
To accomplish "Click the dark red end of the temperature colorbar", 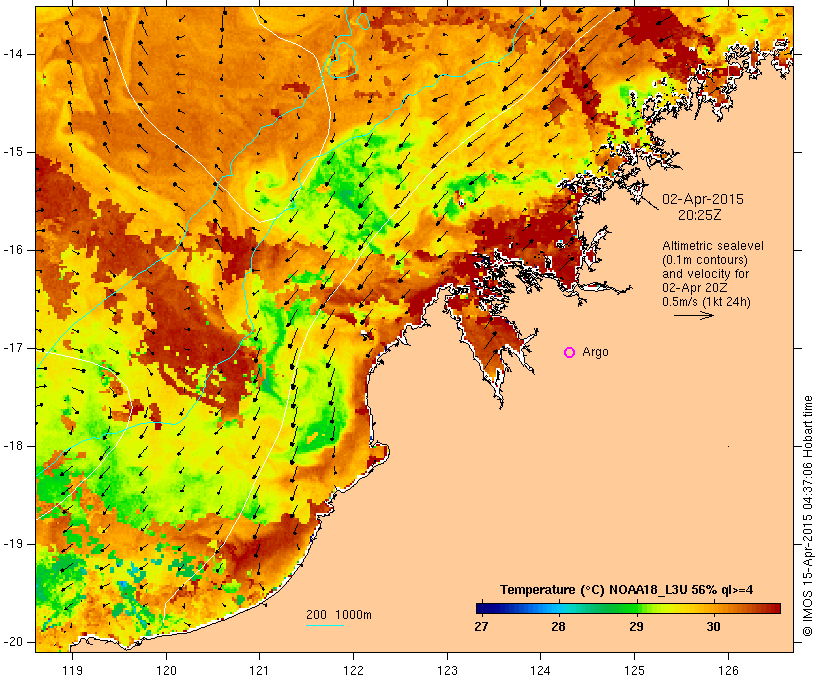I will [x=773, y=608].
